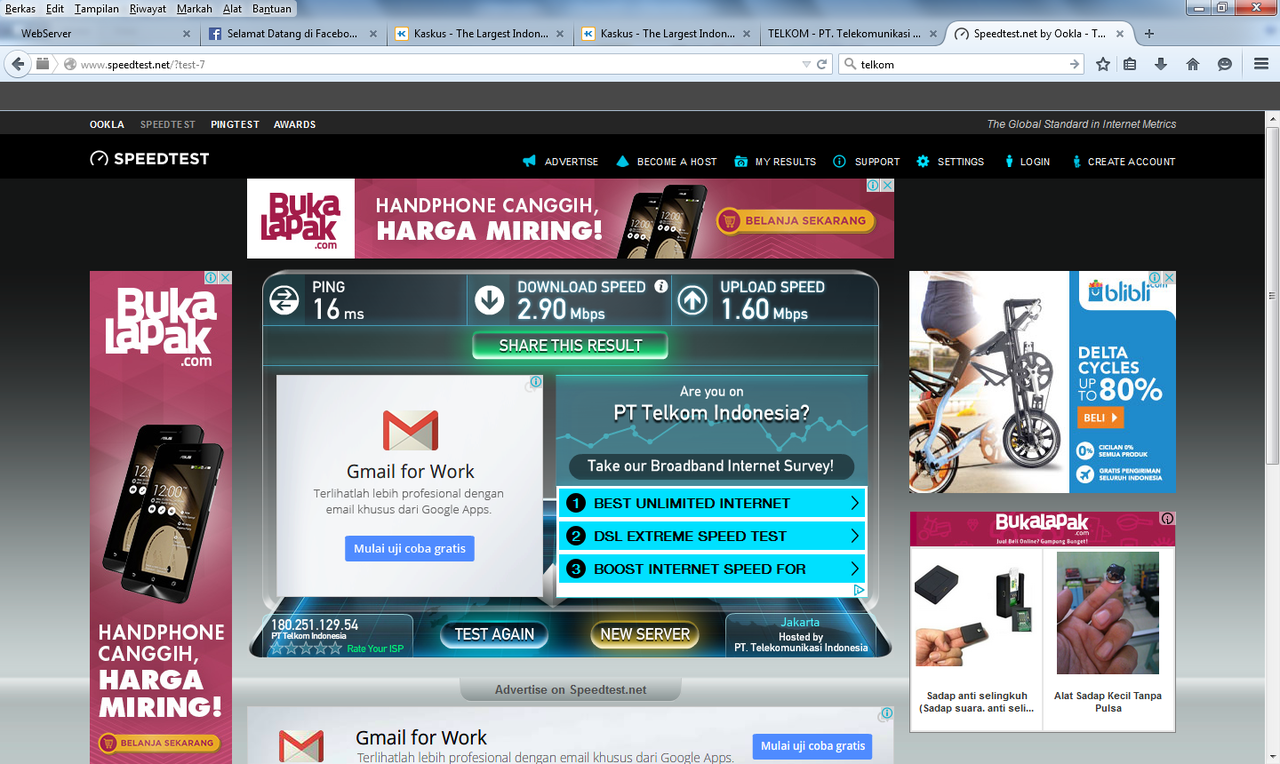This screenshot has width=1280, height=764.
Task: Open the Riwayat menu
Action: (x=148, y=9)
